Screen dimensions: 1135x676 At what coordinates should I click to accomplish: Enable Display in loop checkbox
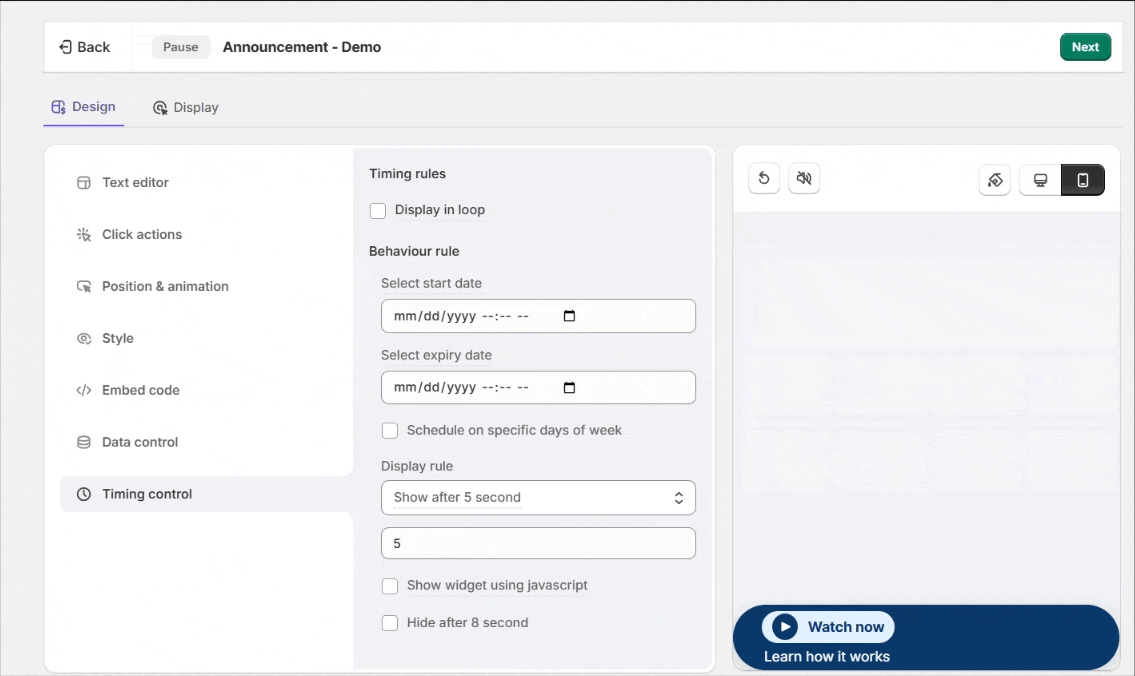[x=378, y=211]
